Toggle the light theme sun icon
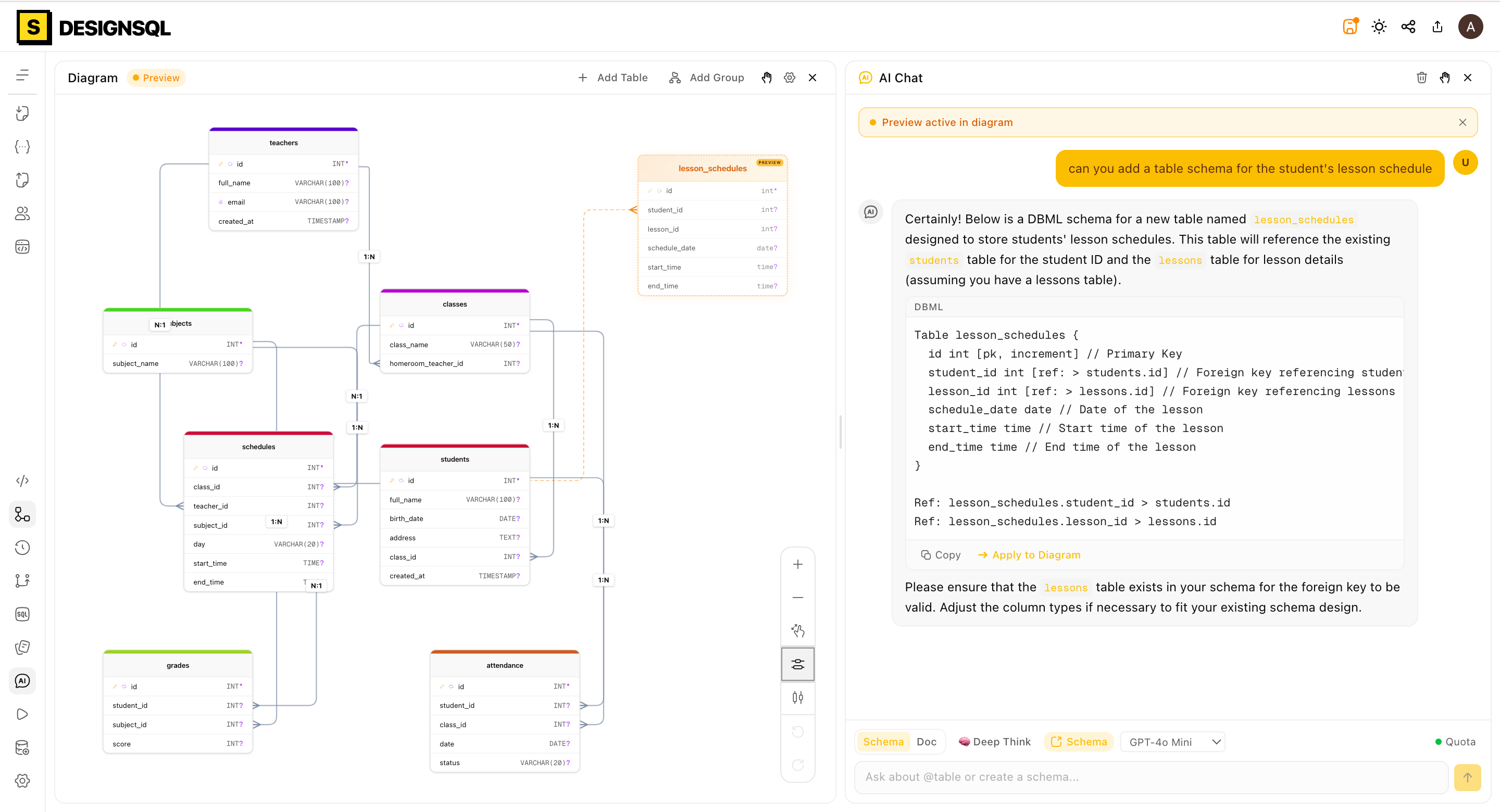The width and height of the screenshot is (1500, 812). (1379, 27)
